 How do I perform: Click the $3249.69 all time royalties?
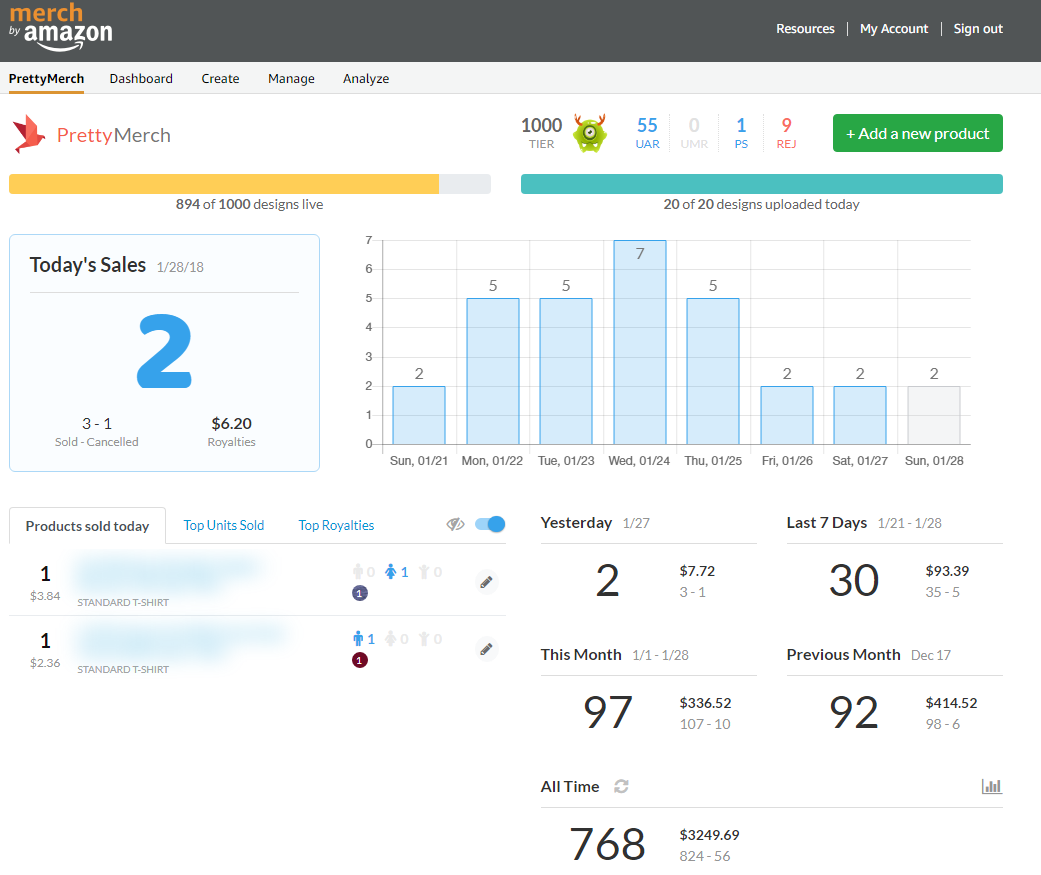(x=709, y=835)
